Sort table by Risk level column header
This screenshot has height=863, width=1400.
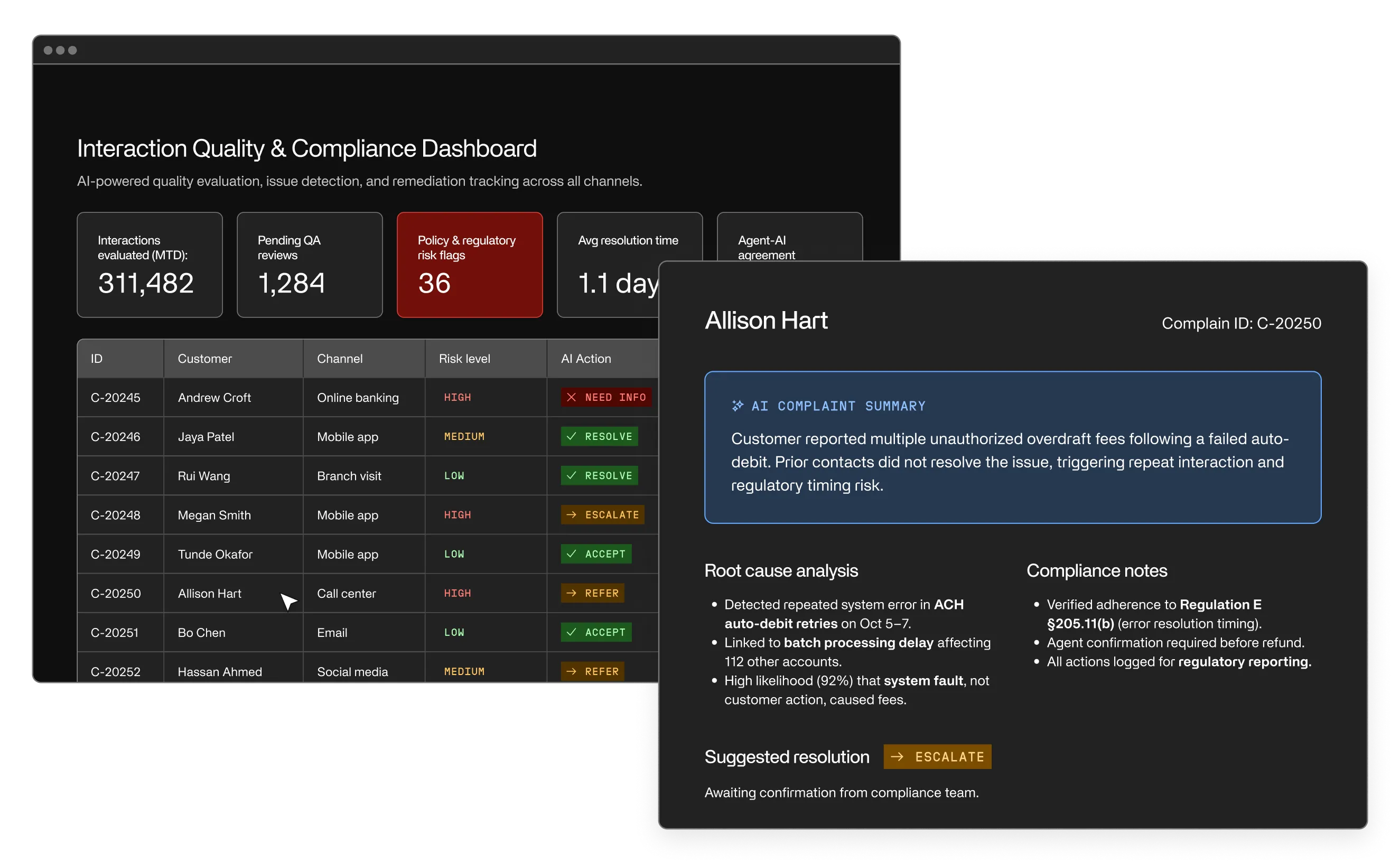pos(464,359)
